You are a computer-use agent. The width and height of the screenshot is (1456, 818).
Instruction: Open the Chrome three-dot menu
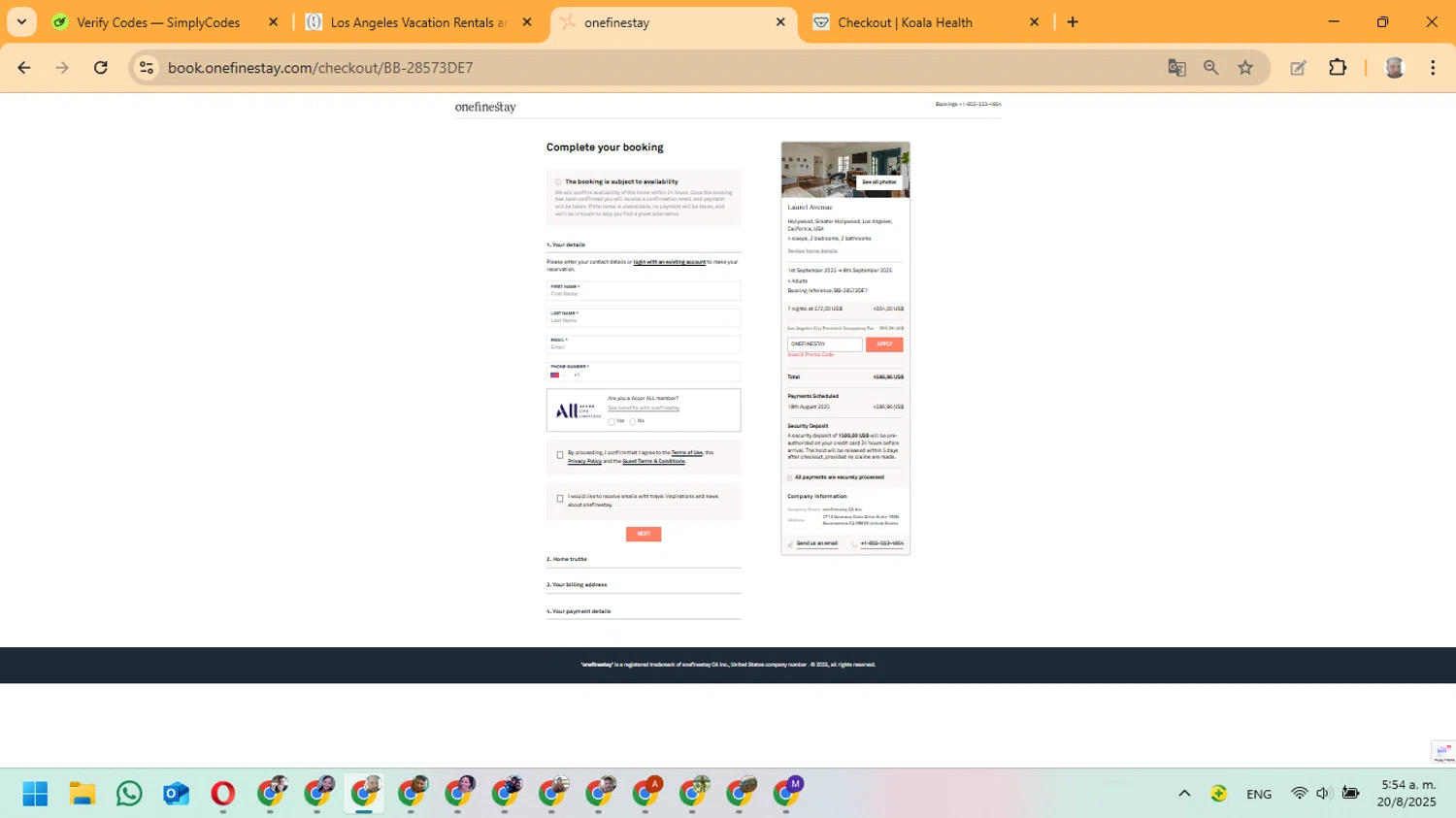pyautogui.click(x=1433, y=68)
